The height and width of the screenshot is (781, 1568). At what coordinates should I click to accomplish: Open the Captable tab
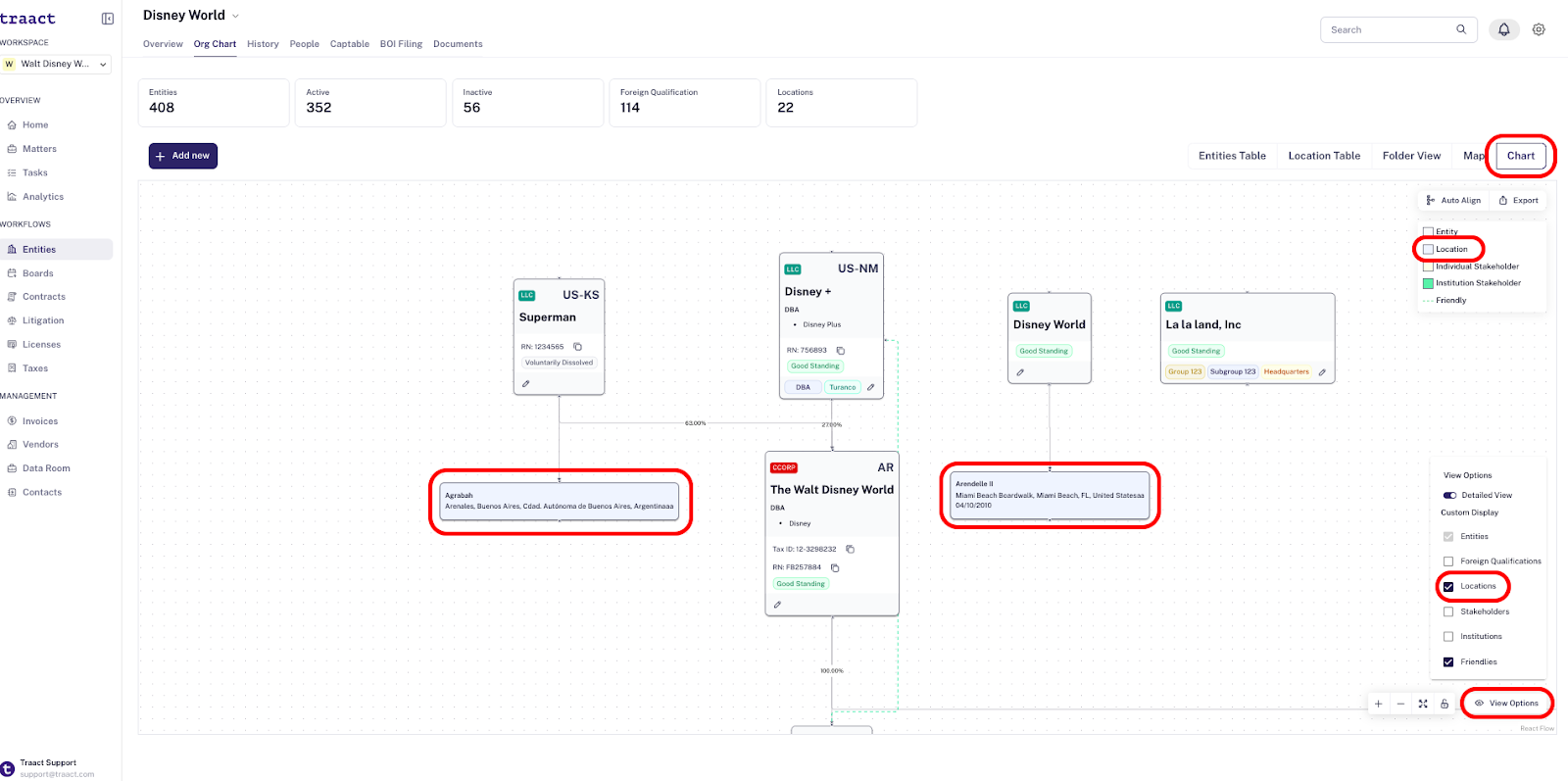[350, 44]
